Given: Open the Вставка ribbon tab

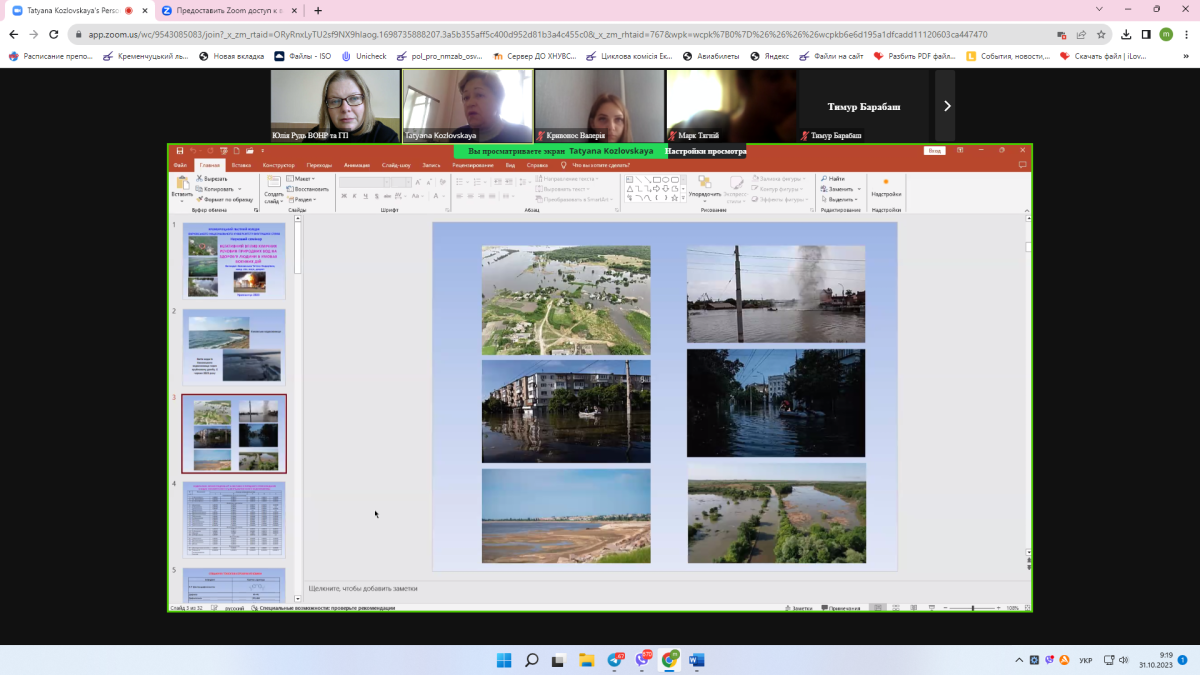Looking at the screenshot, I should coord(241,165).
